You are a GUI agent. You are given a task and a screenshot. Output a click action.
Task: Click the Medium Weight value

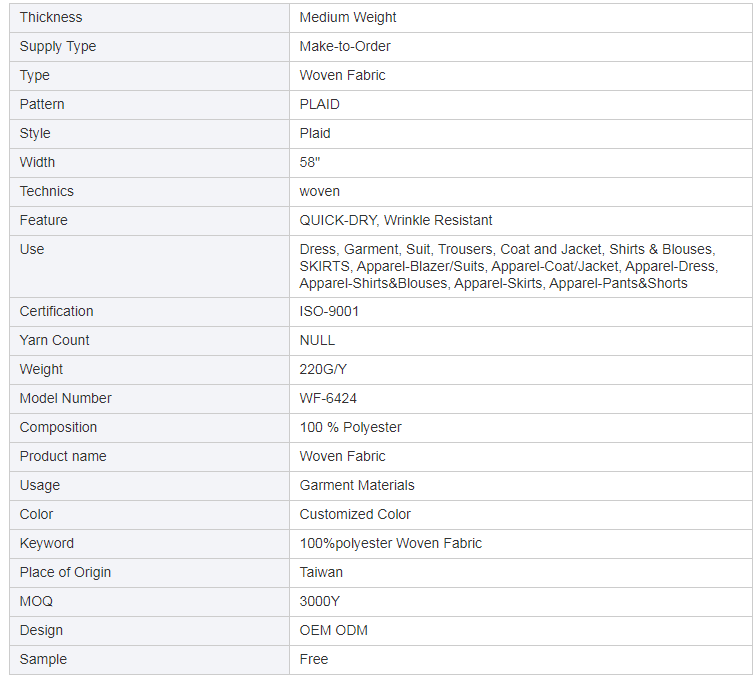pyautogui.click(x=348, y=18)
